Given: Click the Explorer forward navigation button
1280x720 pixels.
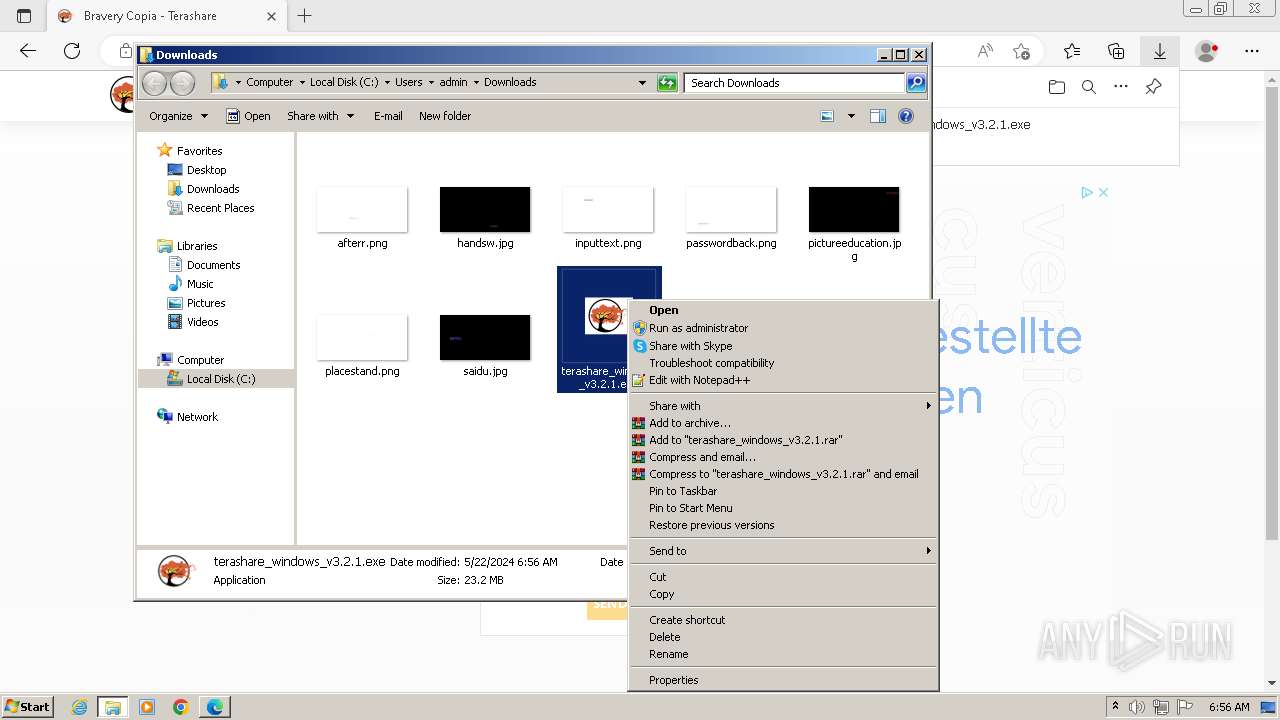Looking at the screenshot, I should pyautogui.click(x=182, y=83).
